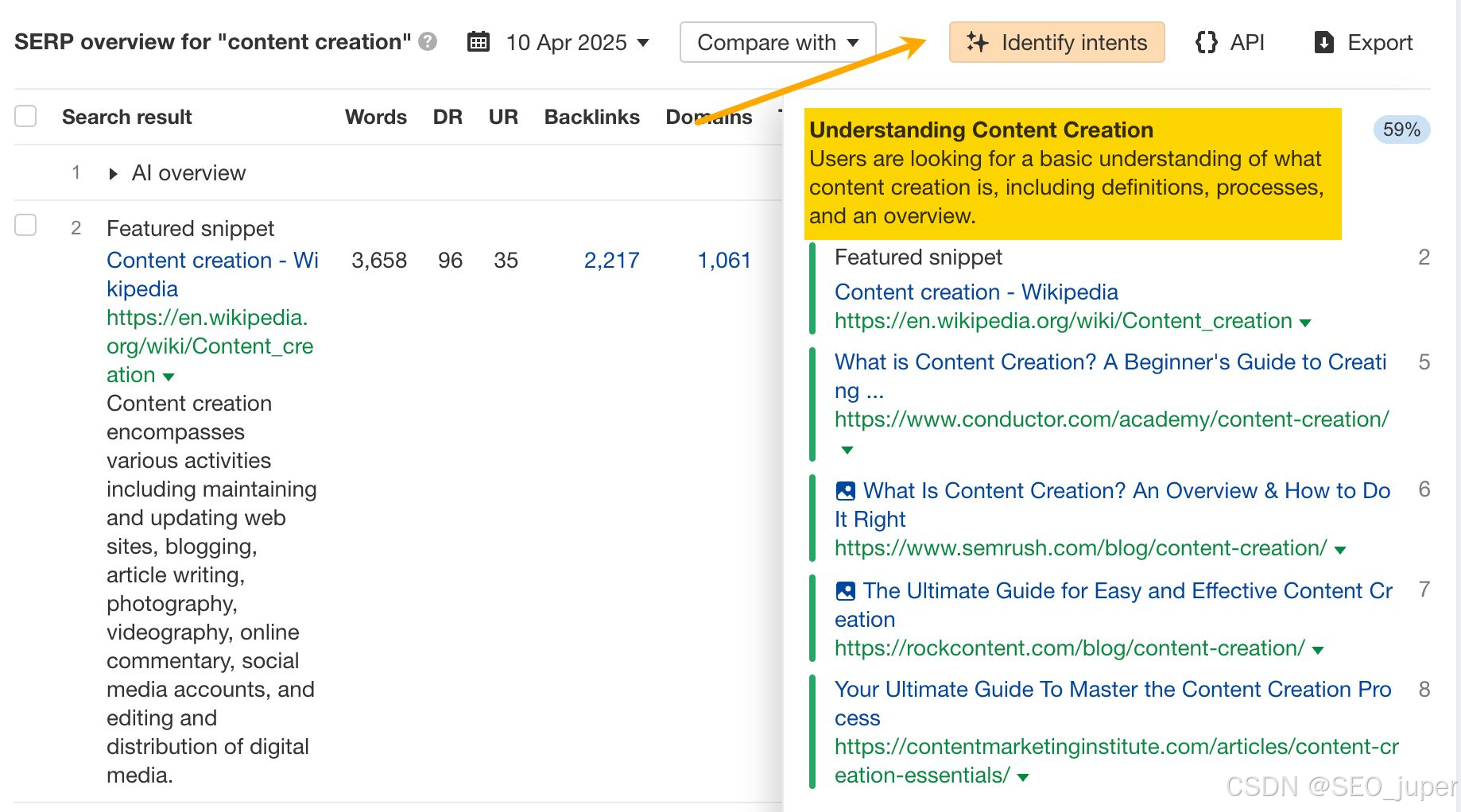Click the Featured snippet label in intents panel
The height and width of the screenshot is (812, 1461).
(x=918, y=257)
